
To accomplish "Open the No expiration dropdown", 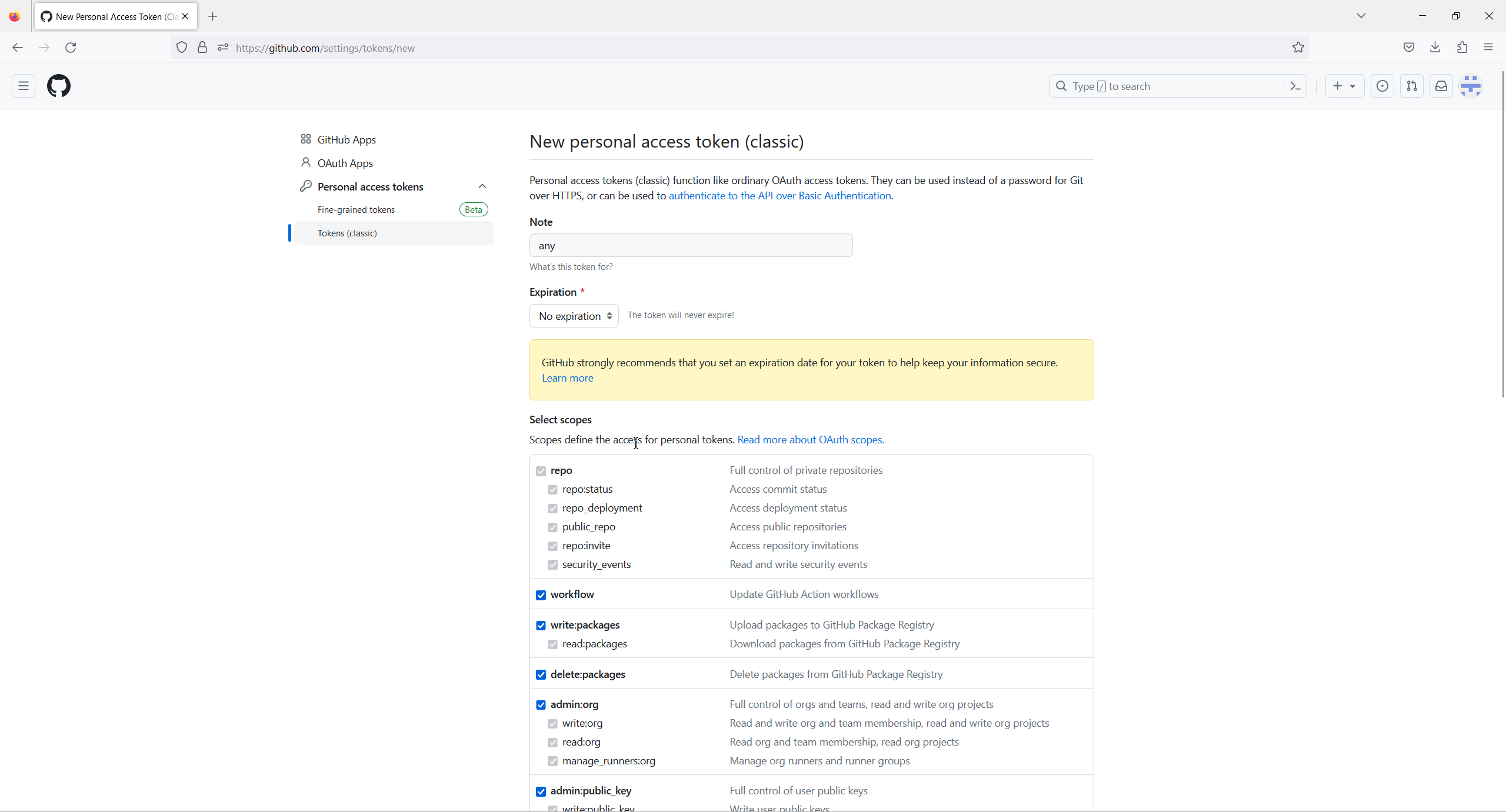I will click(x=574, y=316).
